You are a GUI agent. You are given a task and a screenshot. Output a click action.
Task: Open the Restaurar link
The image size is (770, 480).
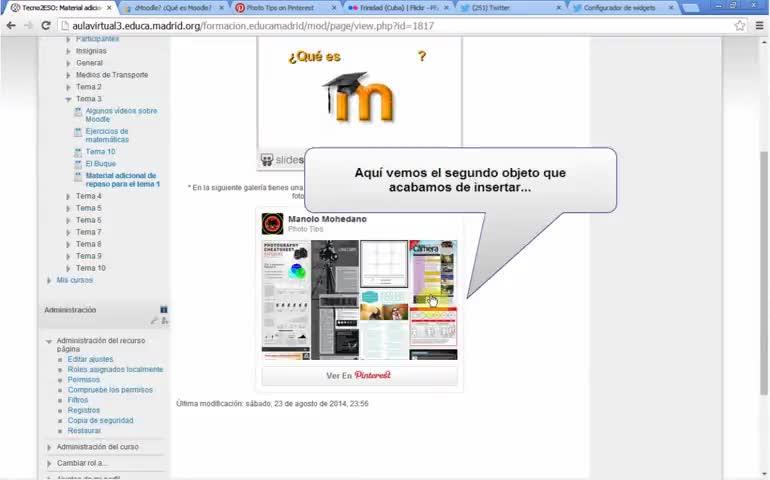(x=84, y=431)
